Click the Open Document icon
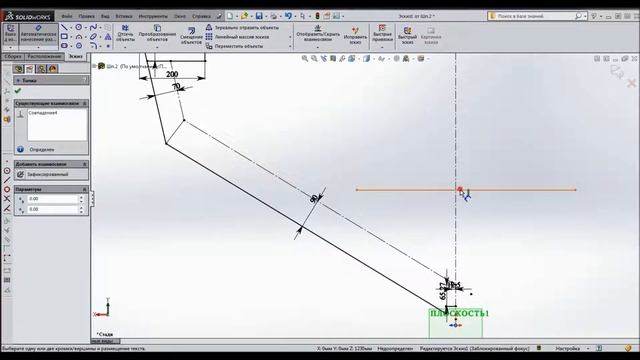 tap(244, 16)
